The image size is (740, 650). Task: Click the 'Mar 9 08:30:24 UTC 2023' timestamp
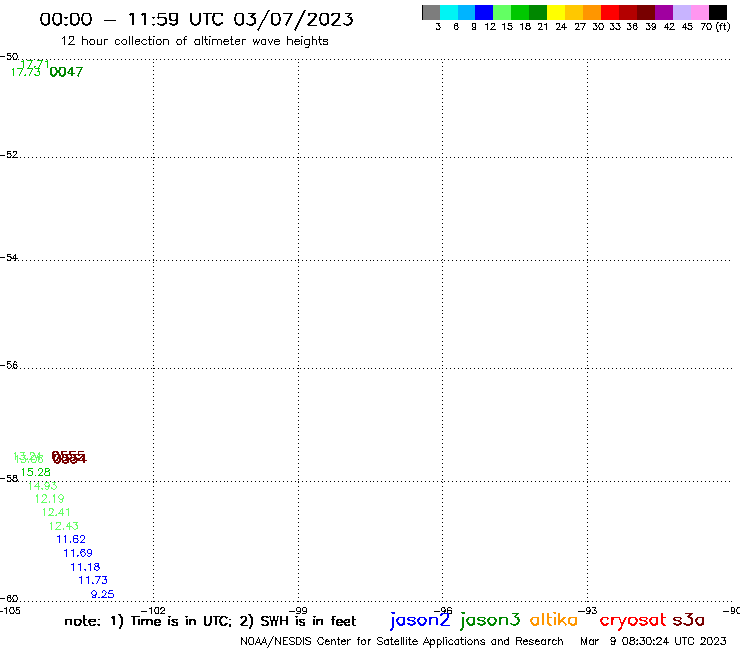(x=653, y=641)
